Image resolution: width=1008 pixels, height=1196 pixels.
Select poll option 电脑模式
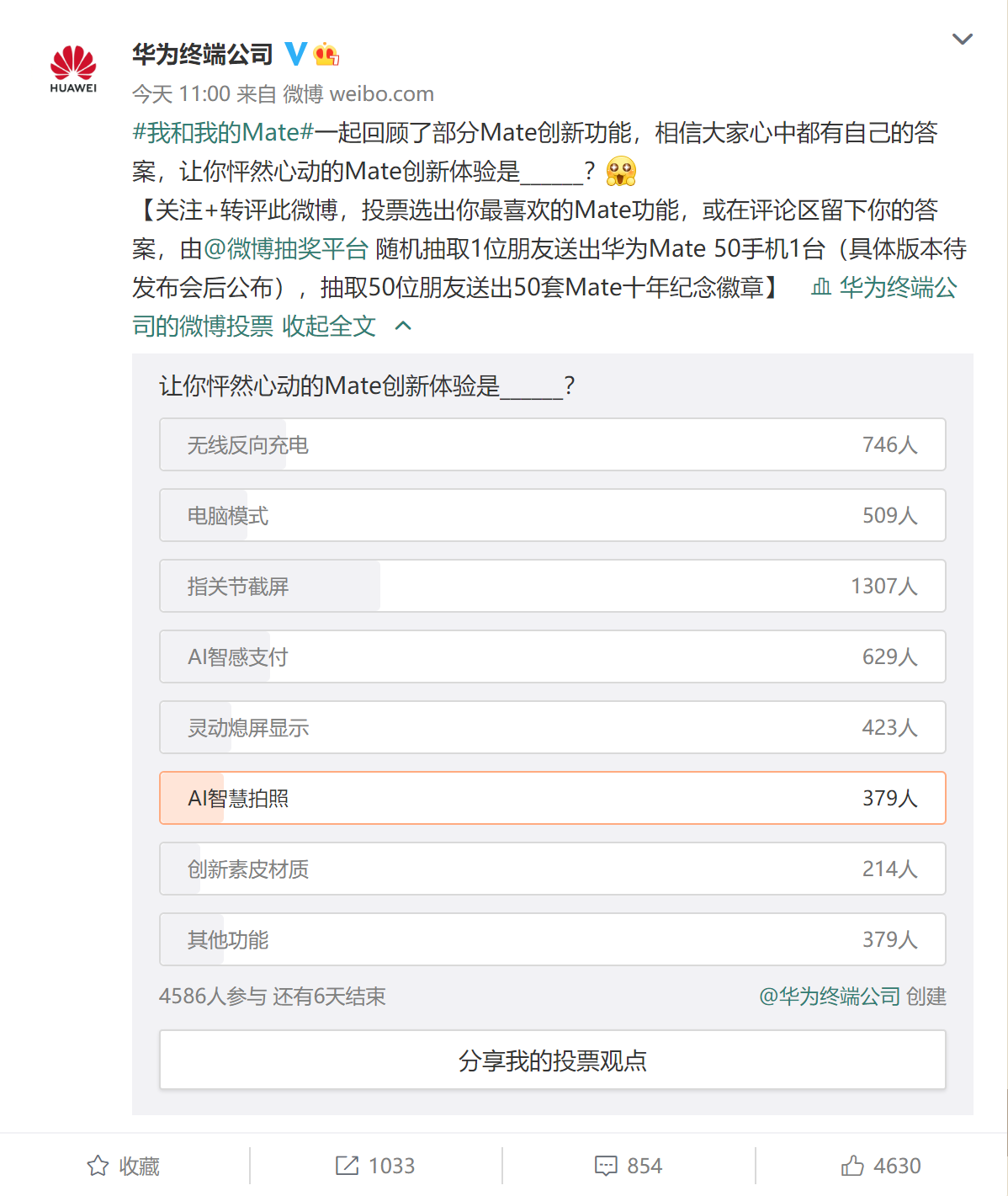[553, 515]
